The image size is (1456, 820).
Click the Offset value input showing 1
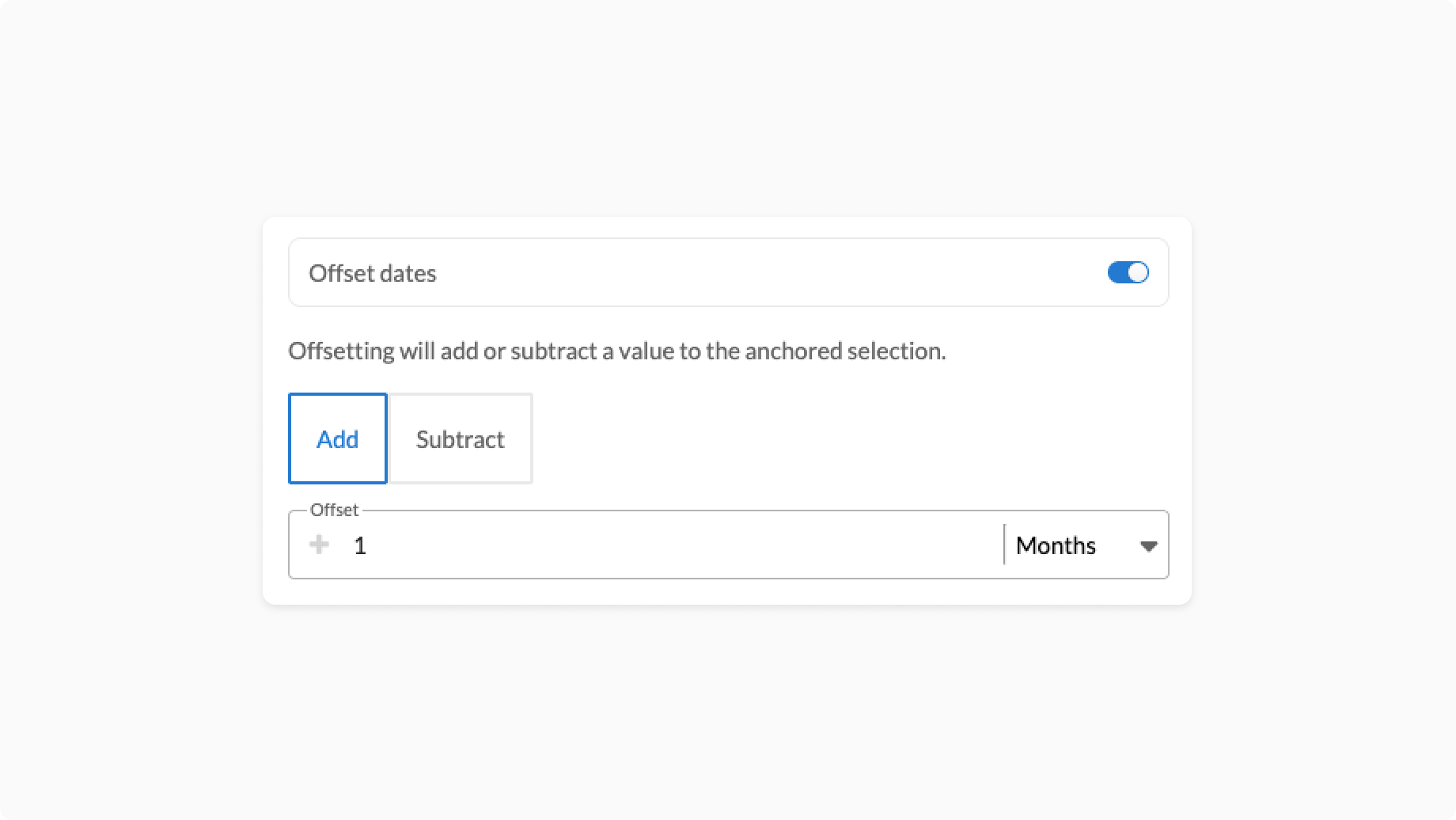coord(361,545)
